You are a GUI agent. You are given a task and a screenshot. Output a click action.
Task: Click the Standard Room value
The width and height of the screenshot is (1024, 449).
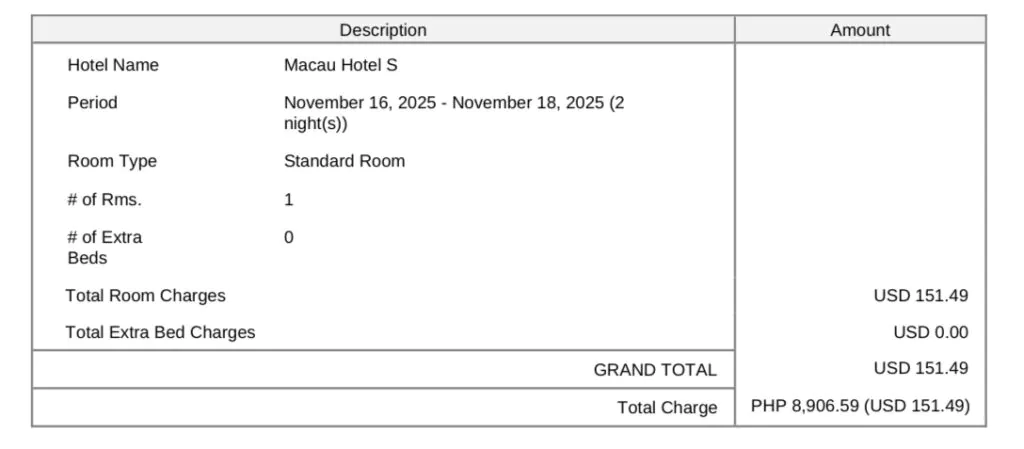pyautogui.click(x=344, y=161)
